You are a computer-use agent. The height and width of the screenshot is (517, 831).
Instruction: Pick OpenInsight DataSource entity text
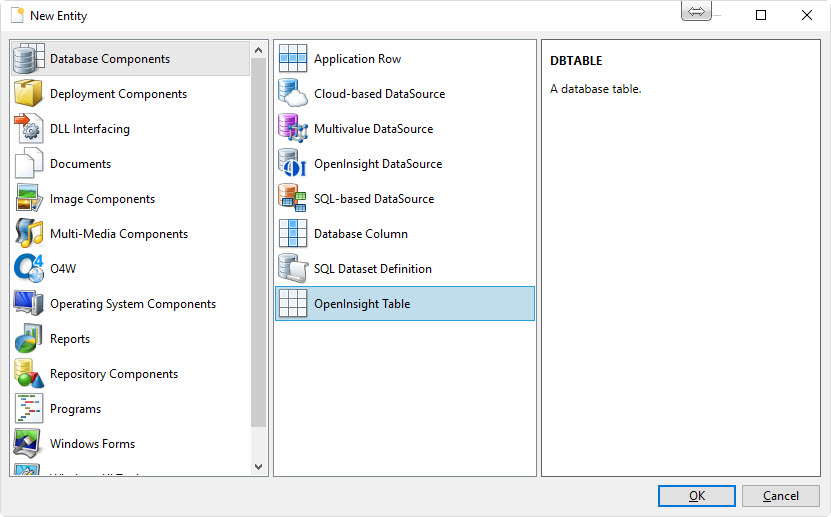tap(378, 164)
